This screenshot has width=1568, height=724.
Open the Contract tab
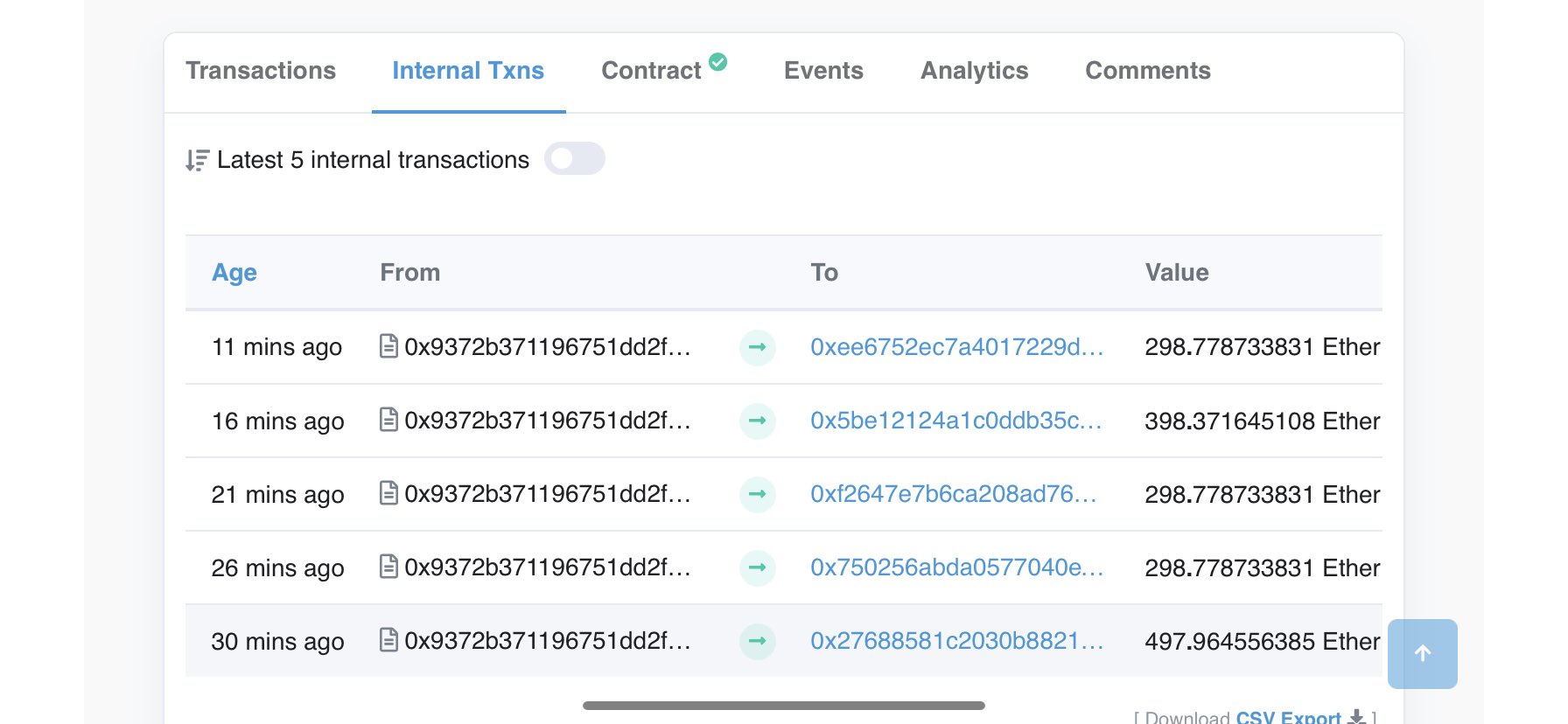click(651, 71)
